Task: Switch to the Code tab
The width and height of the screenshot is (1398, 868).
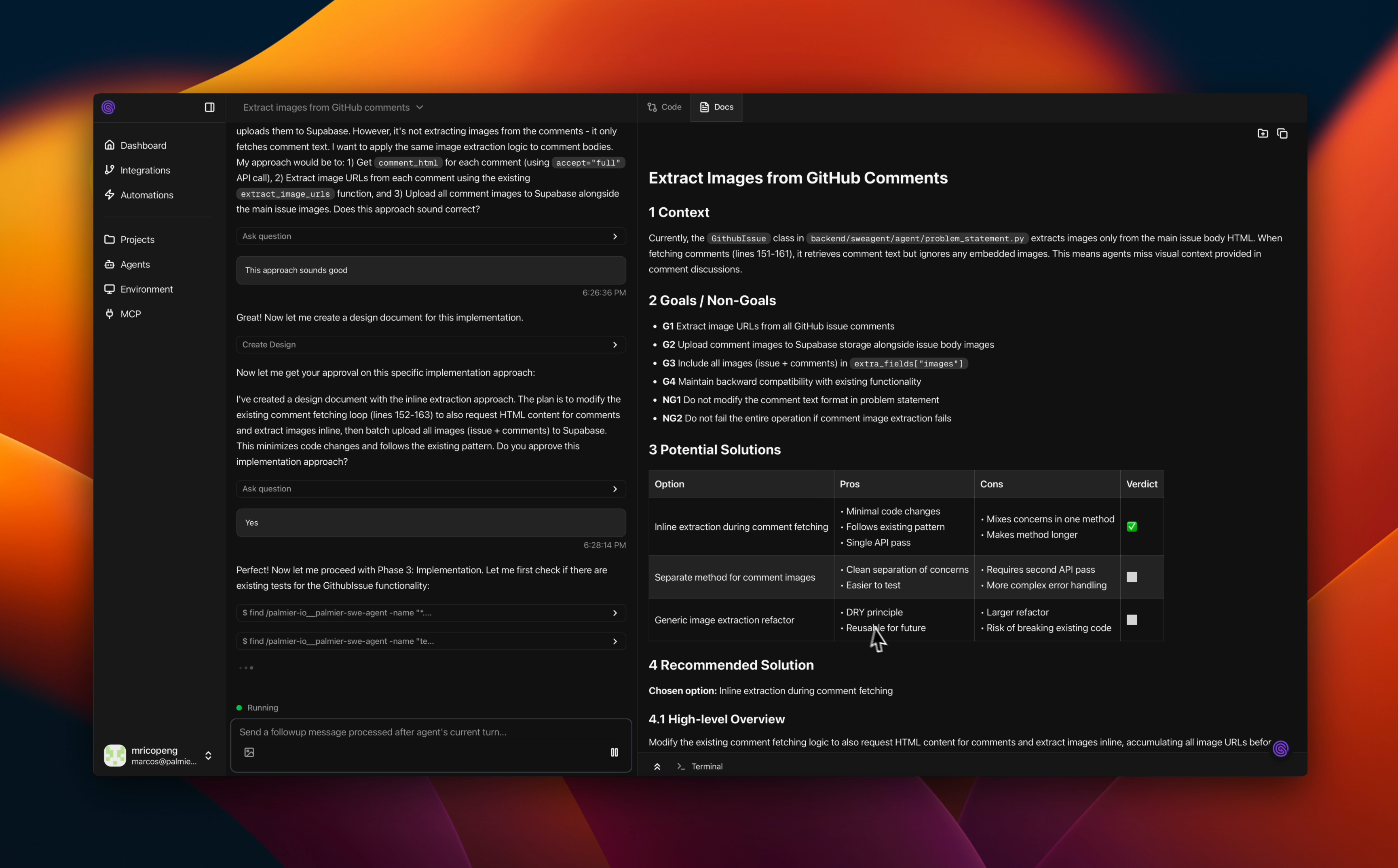Action: (x=665, y=107)
